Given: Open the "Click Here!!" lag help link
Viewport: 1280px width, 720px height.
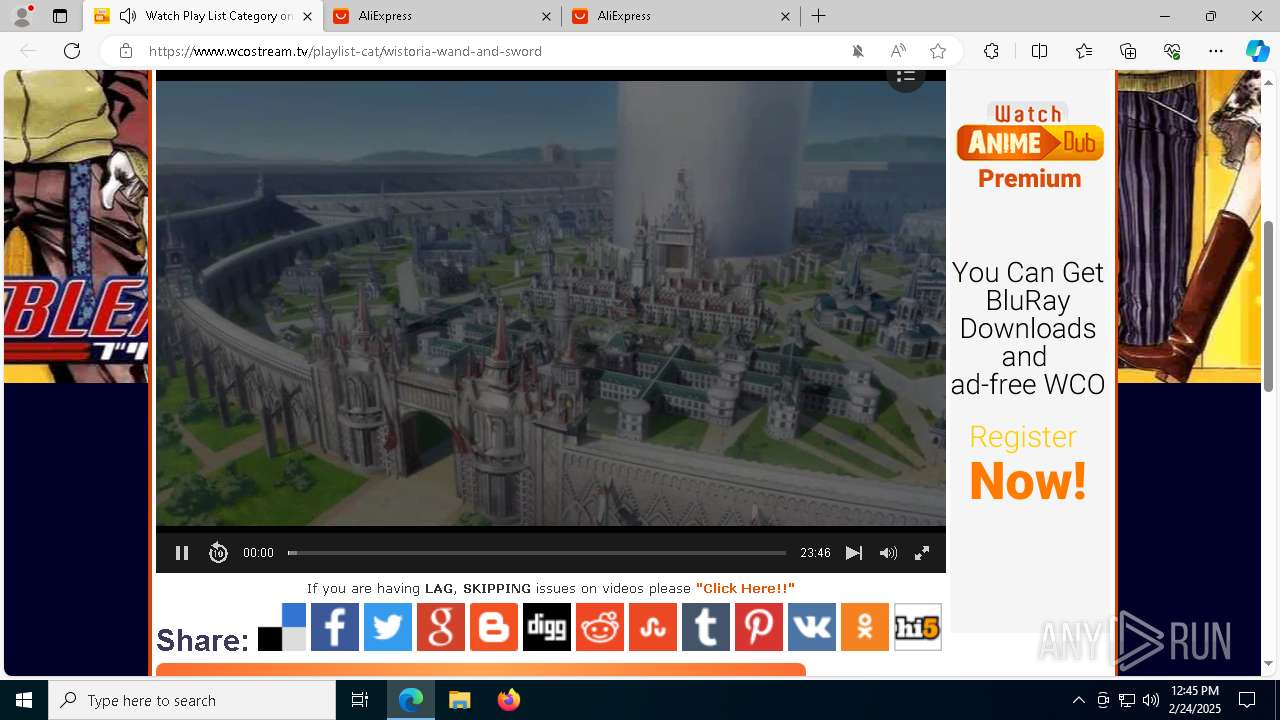Looking at the screenshot, I should point(745,588).
